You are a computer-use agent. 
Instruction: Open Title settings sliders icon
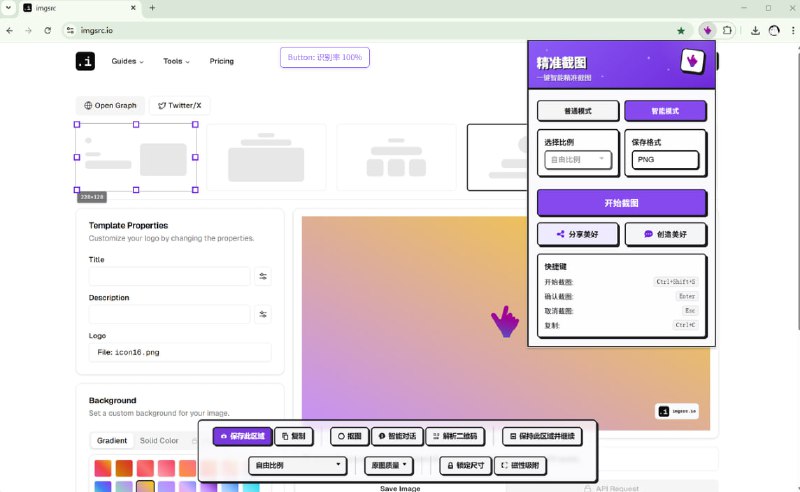coord(263,277)
